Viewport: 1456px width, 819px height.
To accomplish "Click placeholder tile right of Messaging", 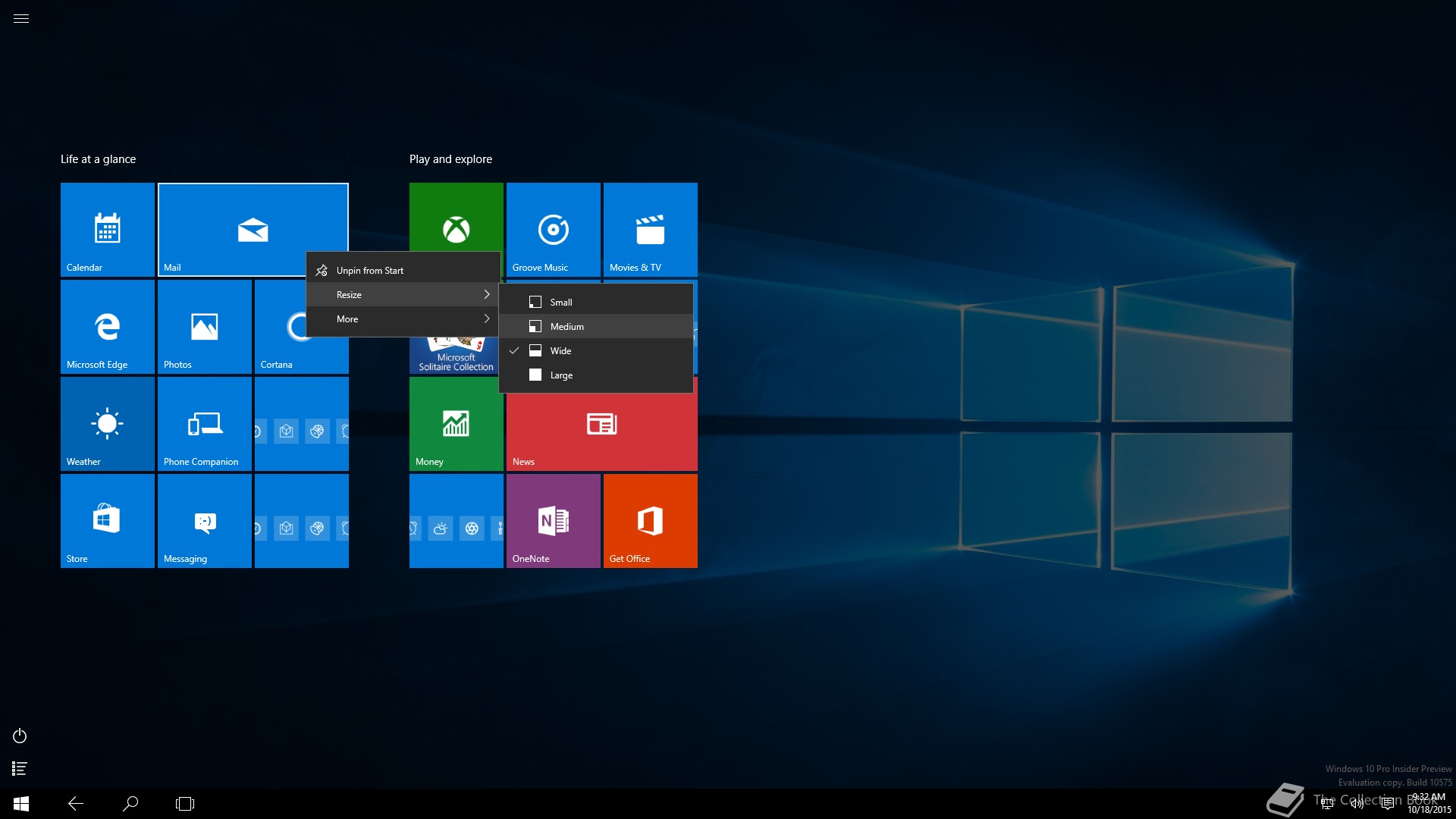I will click(302, 521).
